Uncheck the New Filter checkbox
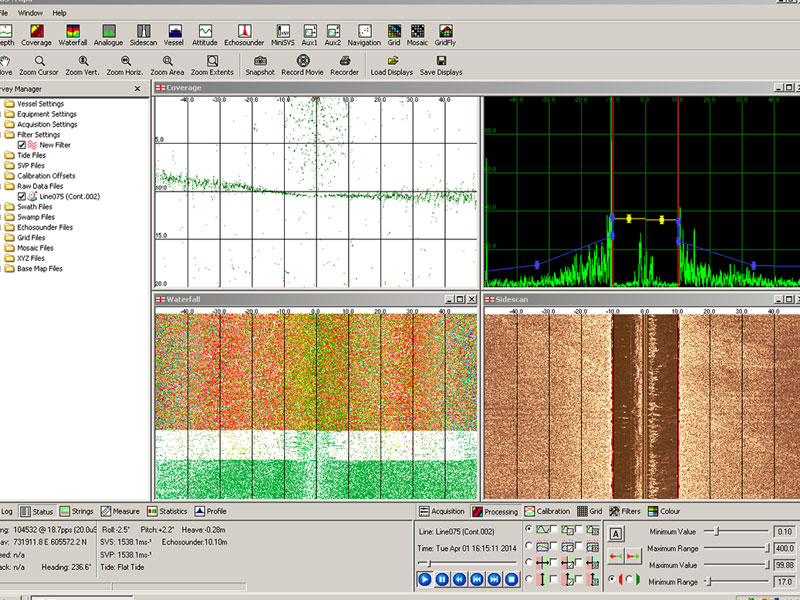The height and width of the screenshot is (600, 800). tap(22, 145)
